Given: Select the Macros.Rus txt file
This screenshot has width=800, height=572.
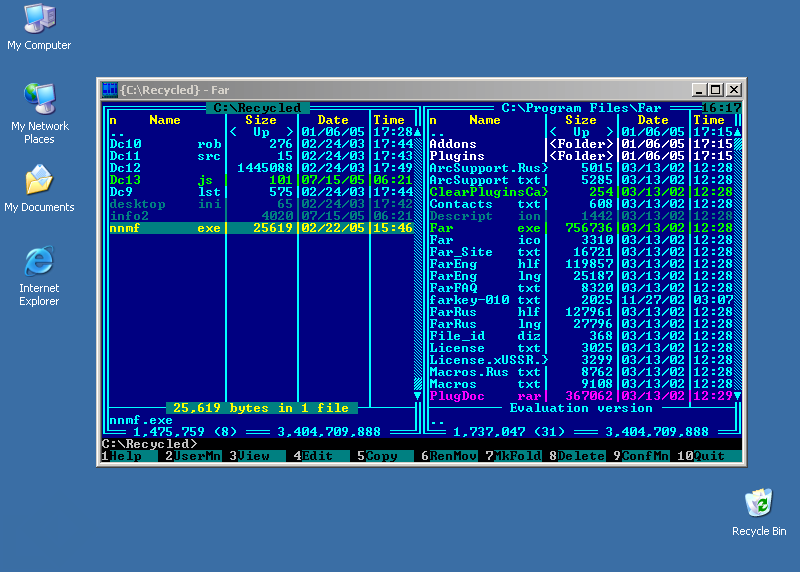Looking at the screenshot, I should [581, 372].
